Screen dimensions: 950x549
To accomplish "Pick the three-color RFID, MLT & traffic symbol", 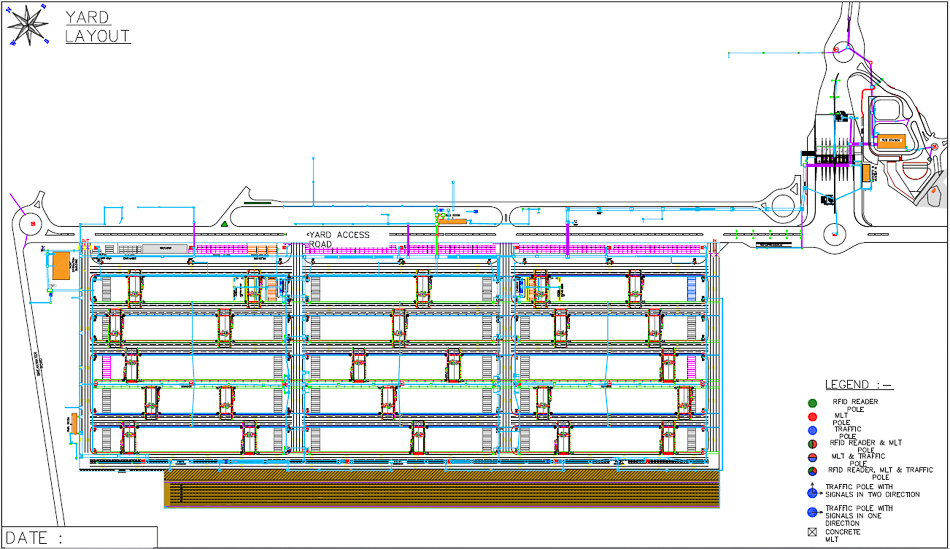I will (813, 470).
